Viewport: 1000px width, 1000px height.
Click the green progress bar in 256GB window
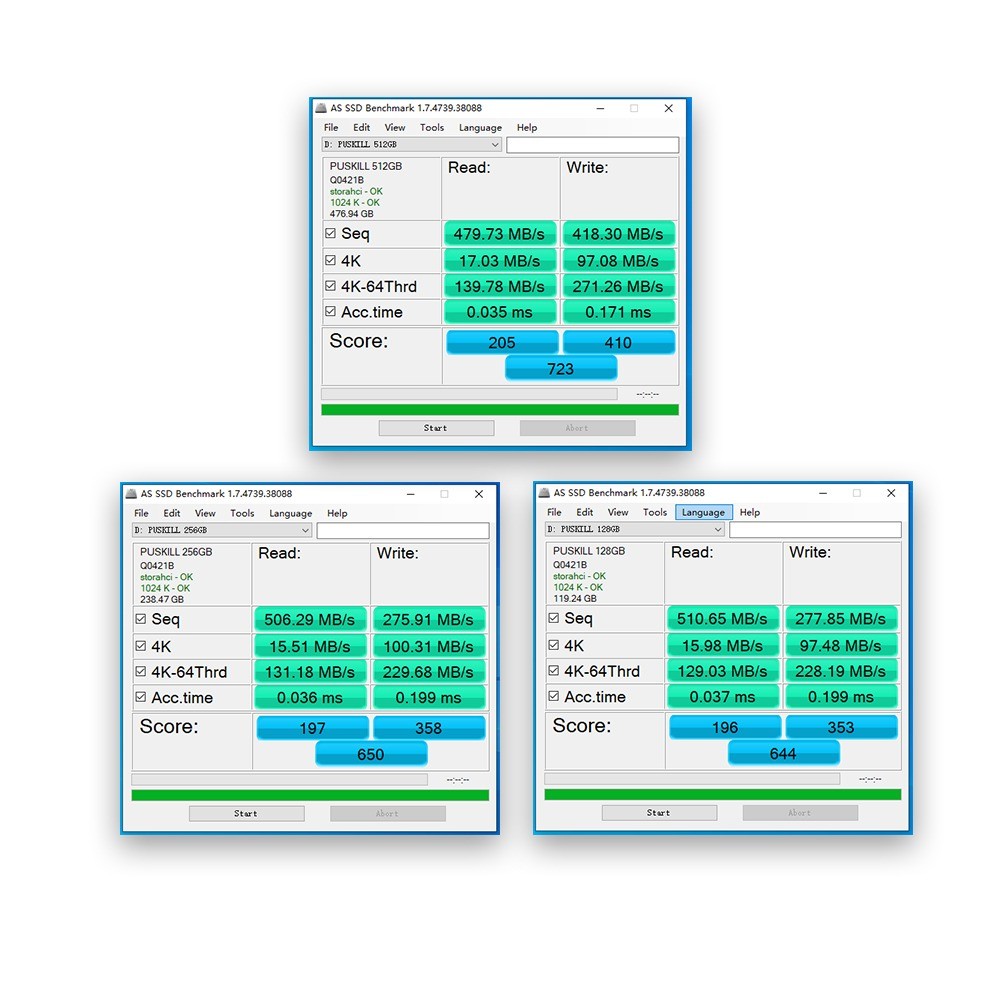310,795
